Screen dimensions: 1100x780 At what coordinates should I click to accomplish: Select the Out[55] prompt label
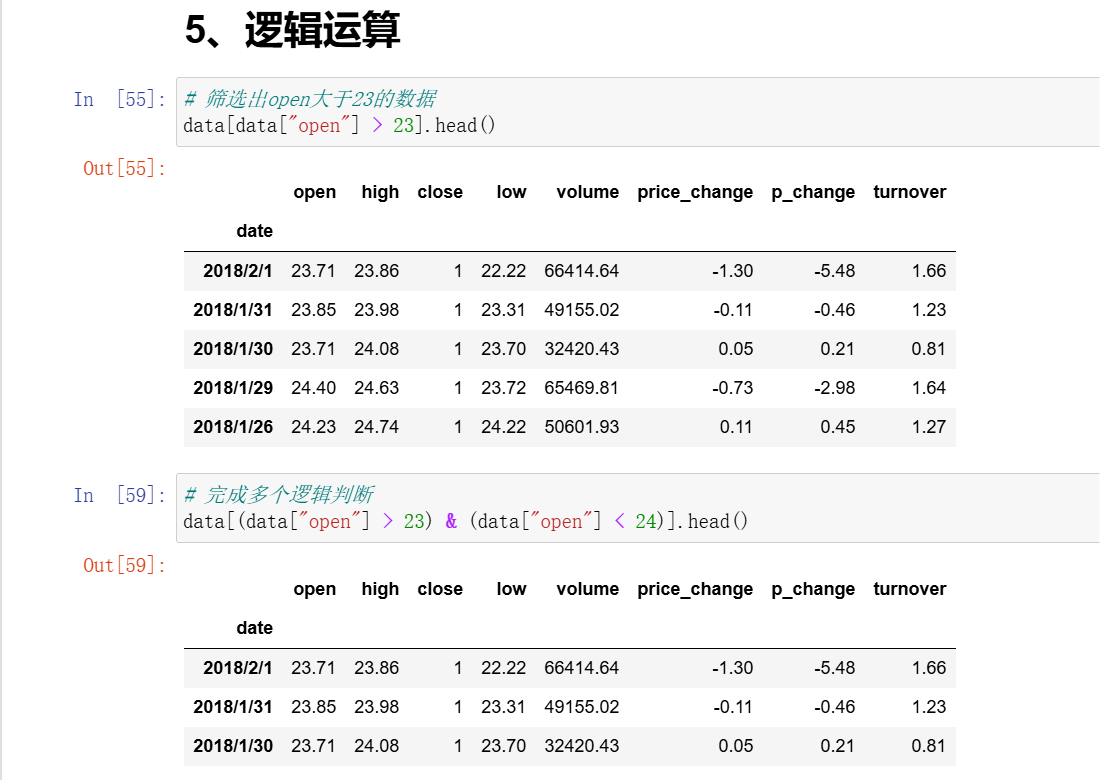[125, 168]
